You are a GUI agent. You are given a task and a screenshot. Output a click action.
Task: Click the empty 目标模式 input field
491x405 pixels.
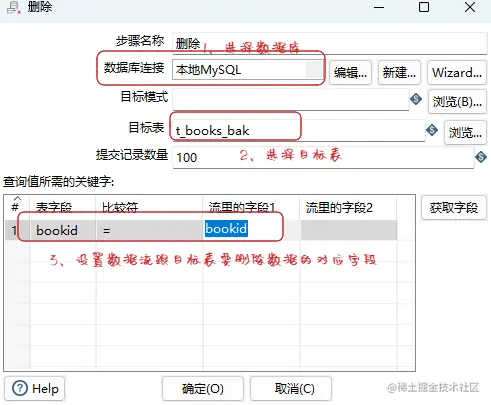pyautogui.click(x=291, y=99)
